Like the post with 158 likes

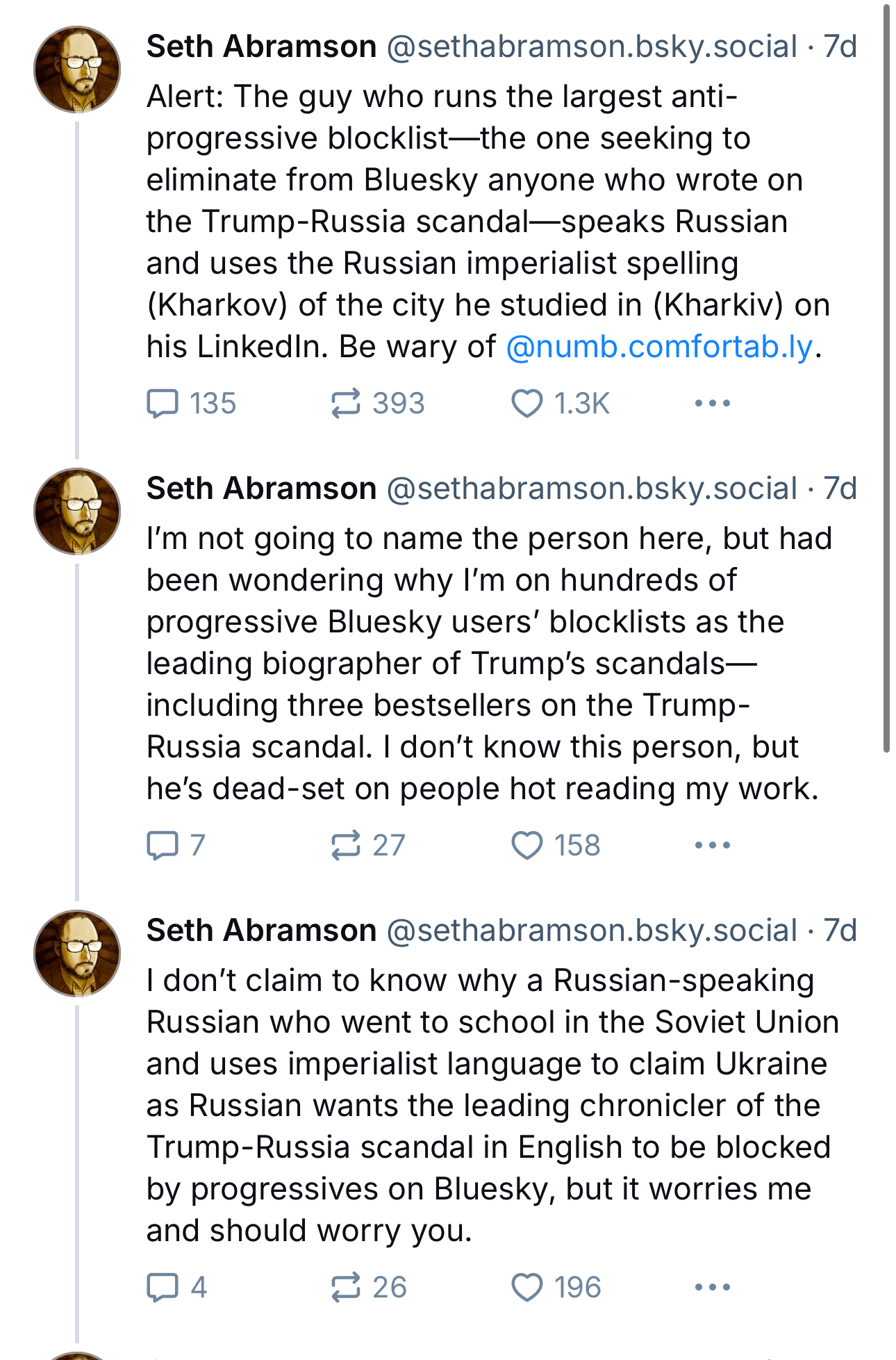[x=526, y=845]
